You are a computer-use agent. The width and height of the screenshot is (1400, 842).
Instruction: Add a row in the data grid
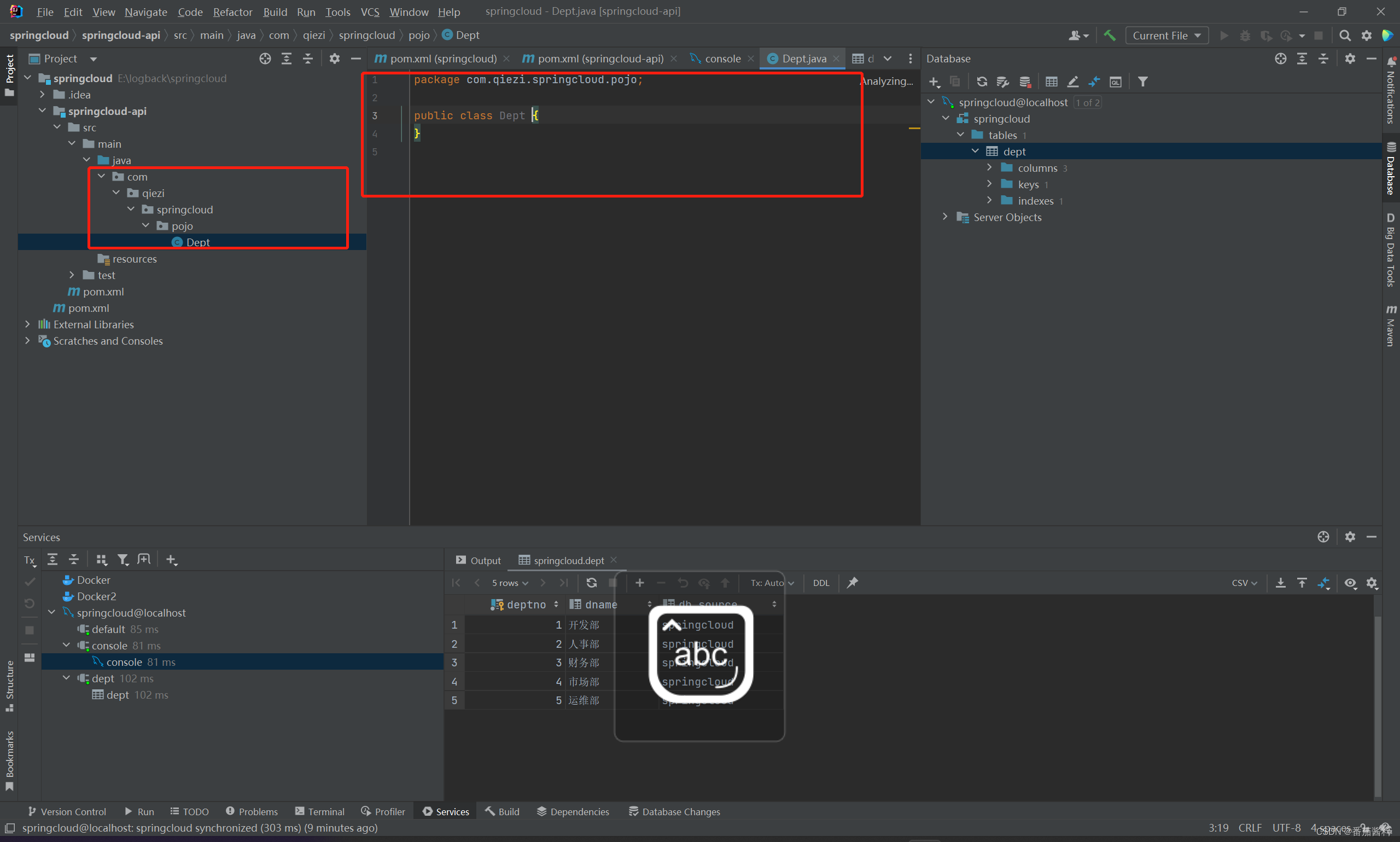click(x=640, y=583)
